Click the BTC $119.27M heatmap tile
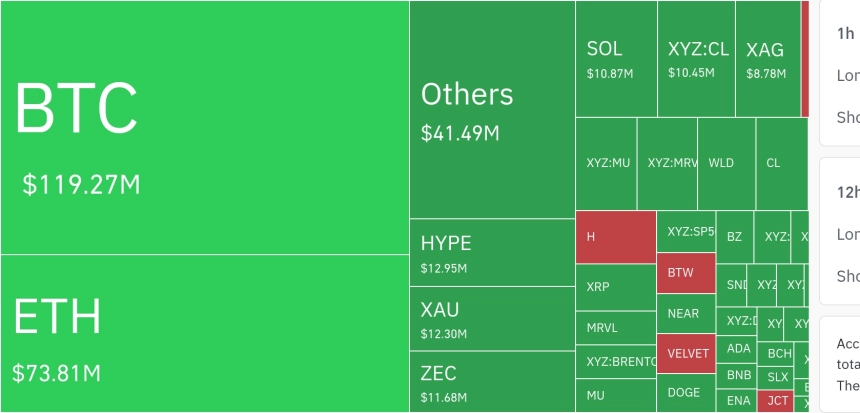860x413 pixels. [x=205, y=127]
